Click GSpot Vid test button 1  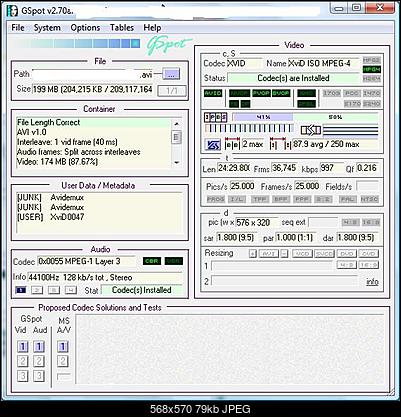click(23, 347)
